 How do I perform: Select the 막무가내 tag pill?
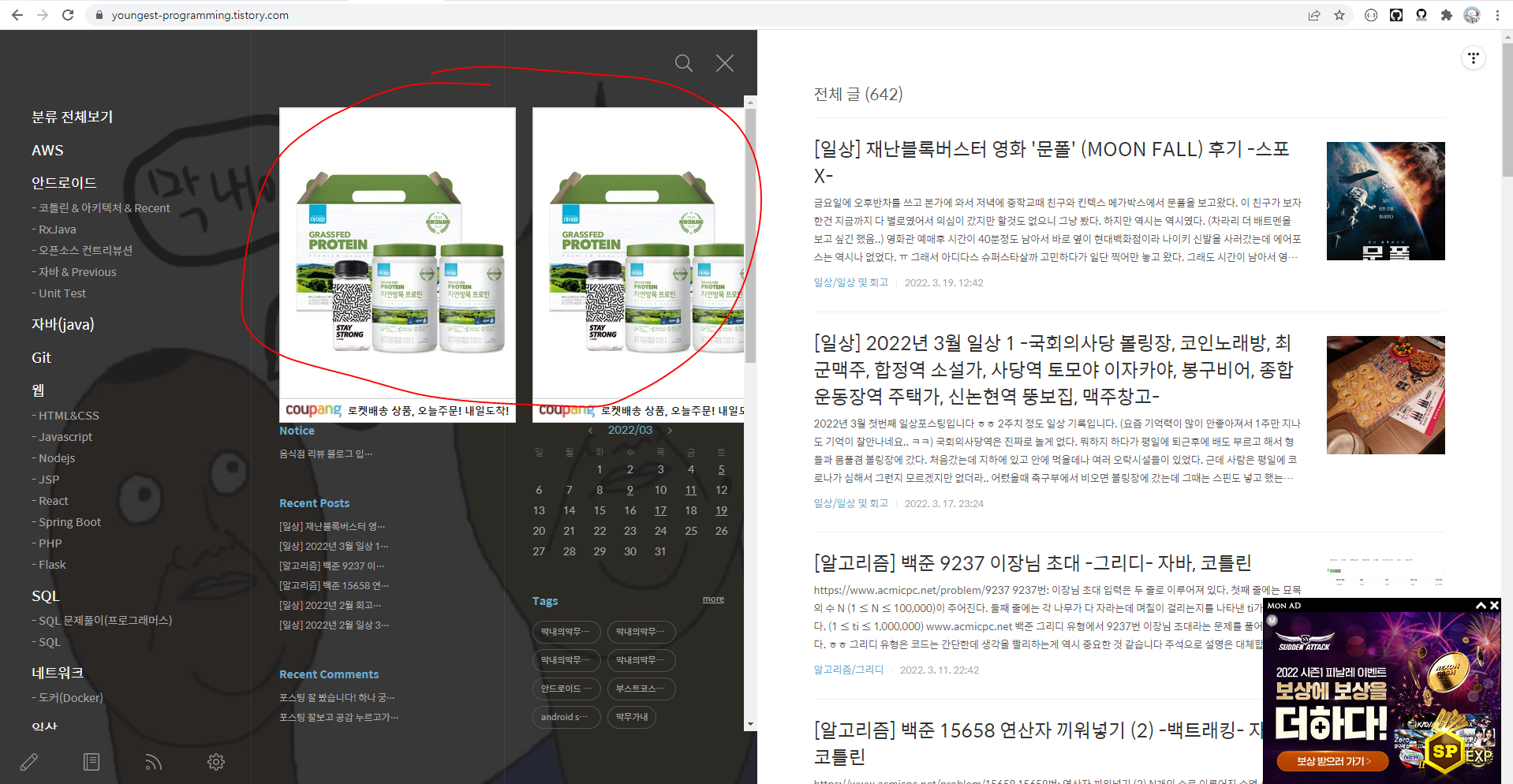coord(632,717)
